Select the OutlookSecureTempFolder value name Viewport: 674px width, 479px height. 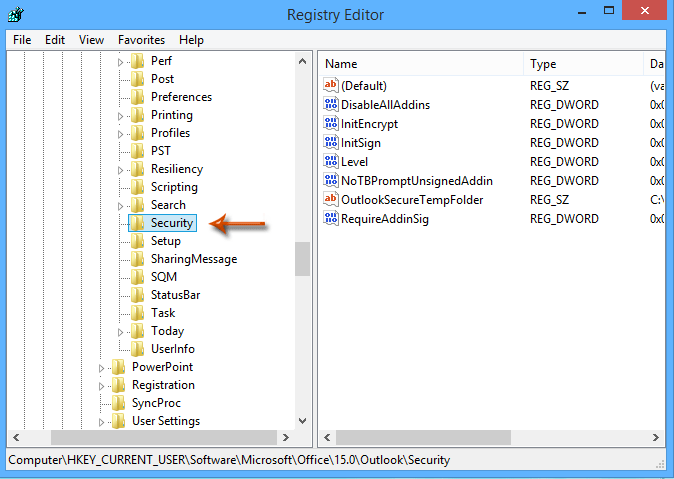[412, 200]
